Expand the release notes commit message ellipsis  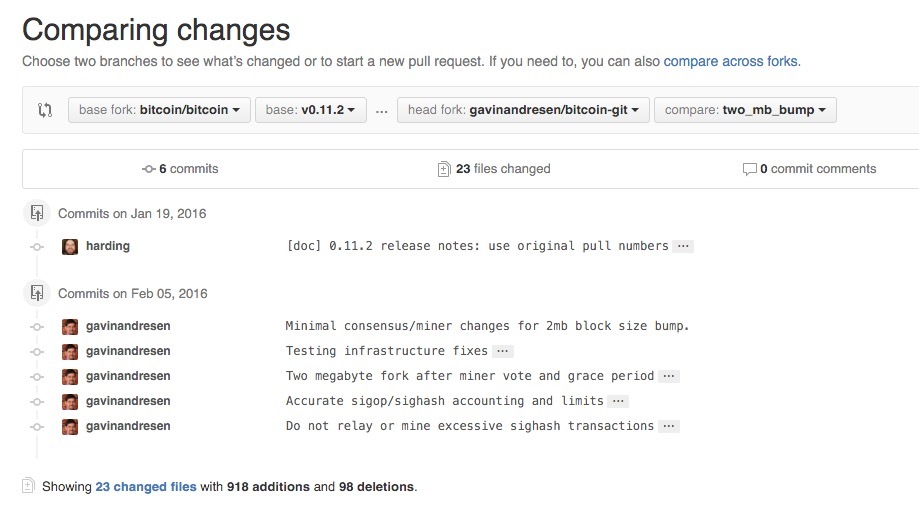[683, 246]
